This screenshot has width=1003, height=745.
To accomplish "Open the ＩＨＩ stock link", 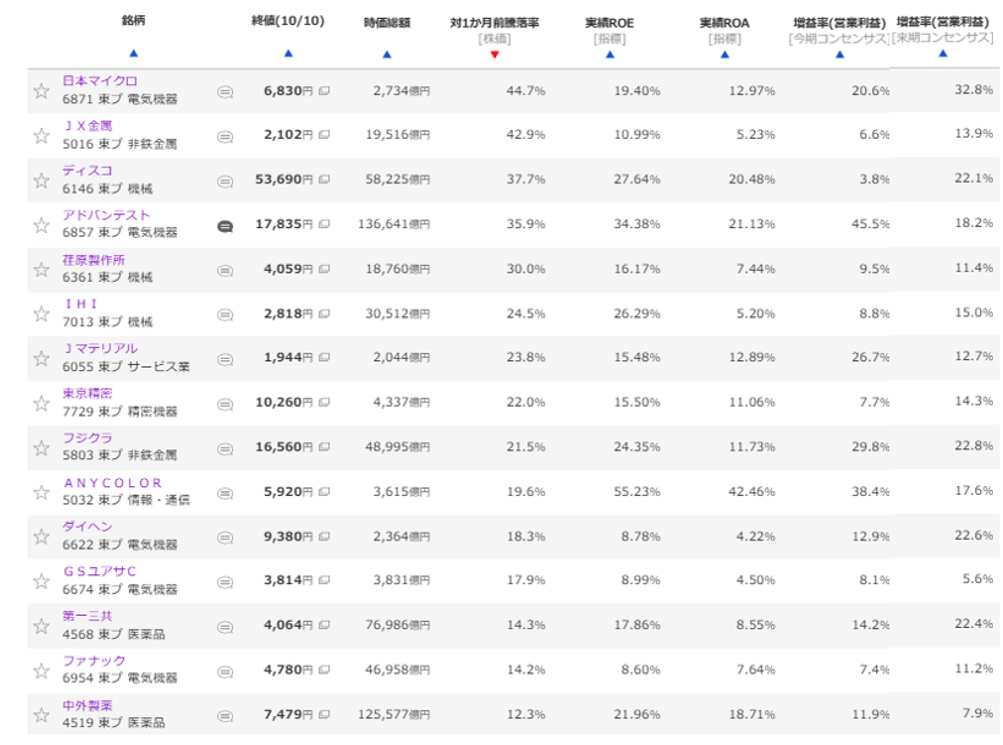I will (81, 304).
